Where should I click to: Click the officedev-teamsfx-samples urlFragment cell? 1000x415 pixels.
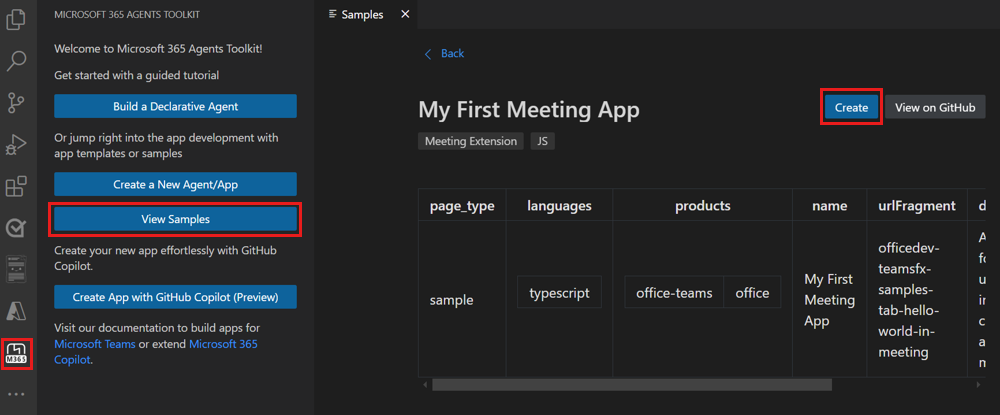click(x=917, y=300)
